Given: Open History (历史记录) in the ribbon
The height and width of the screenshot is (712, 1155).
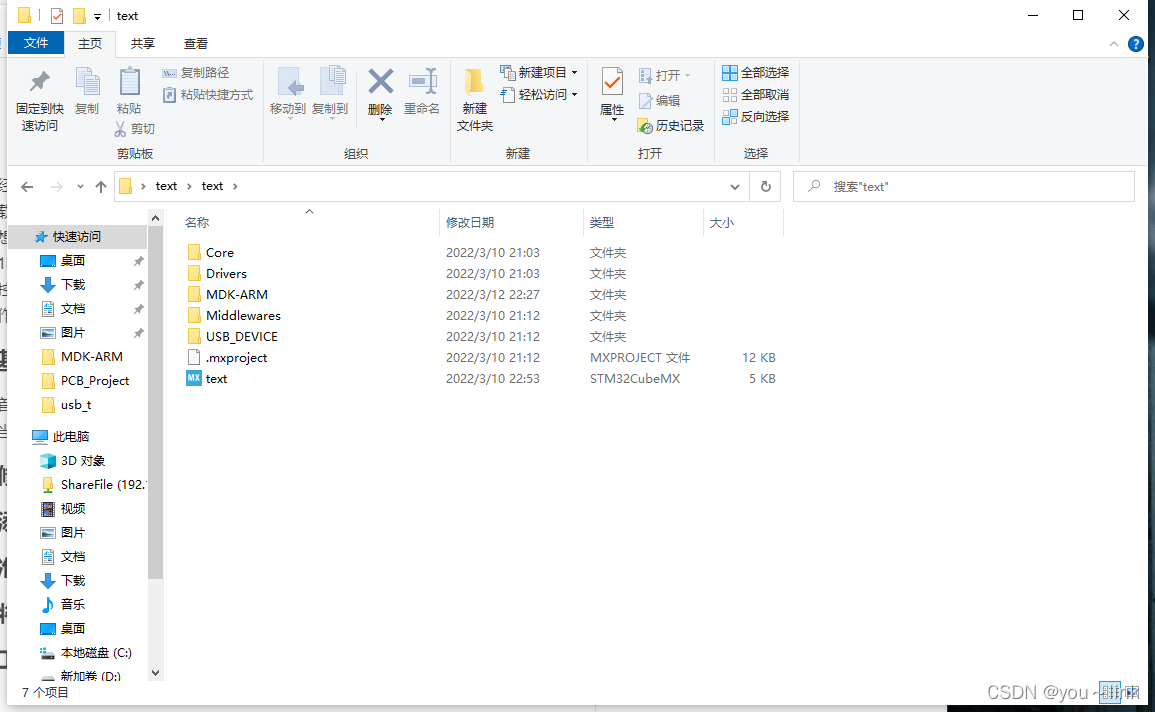Looking at the screenshot, I should click(x=670, y=126).
